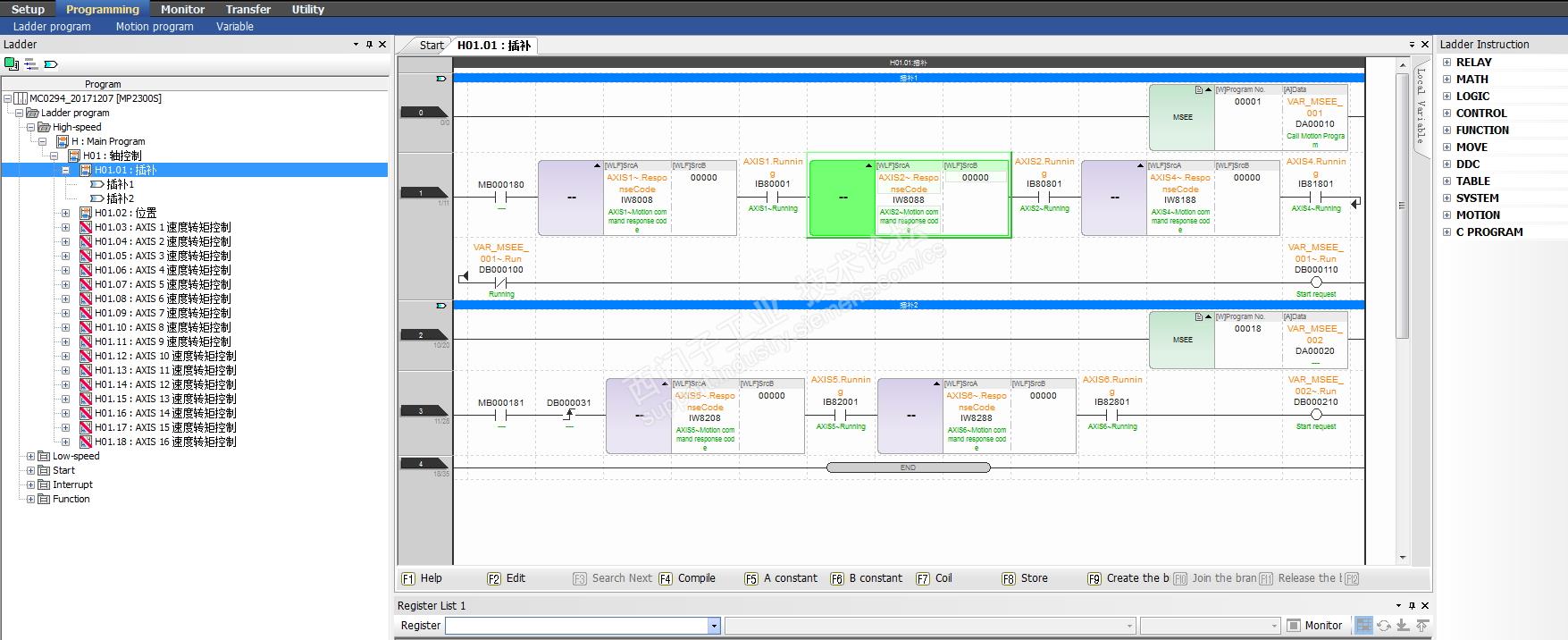
Task: Expand the RELAY instruction group
Action: (1446, 62)
